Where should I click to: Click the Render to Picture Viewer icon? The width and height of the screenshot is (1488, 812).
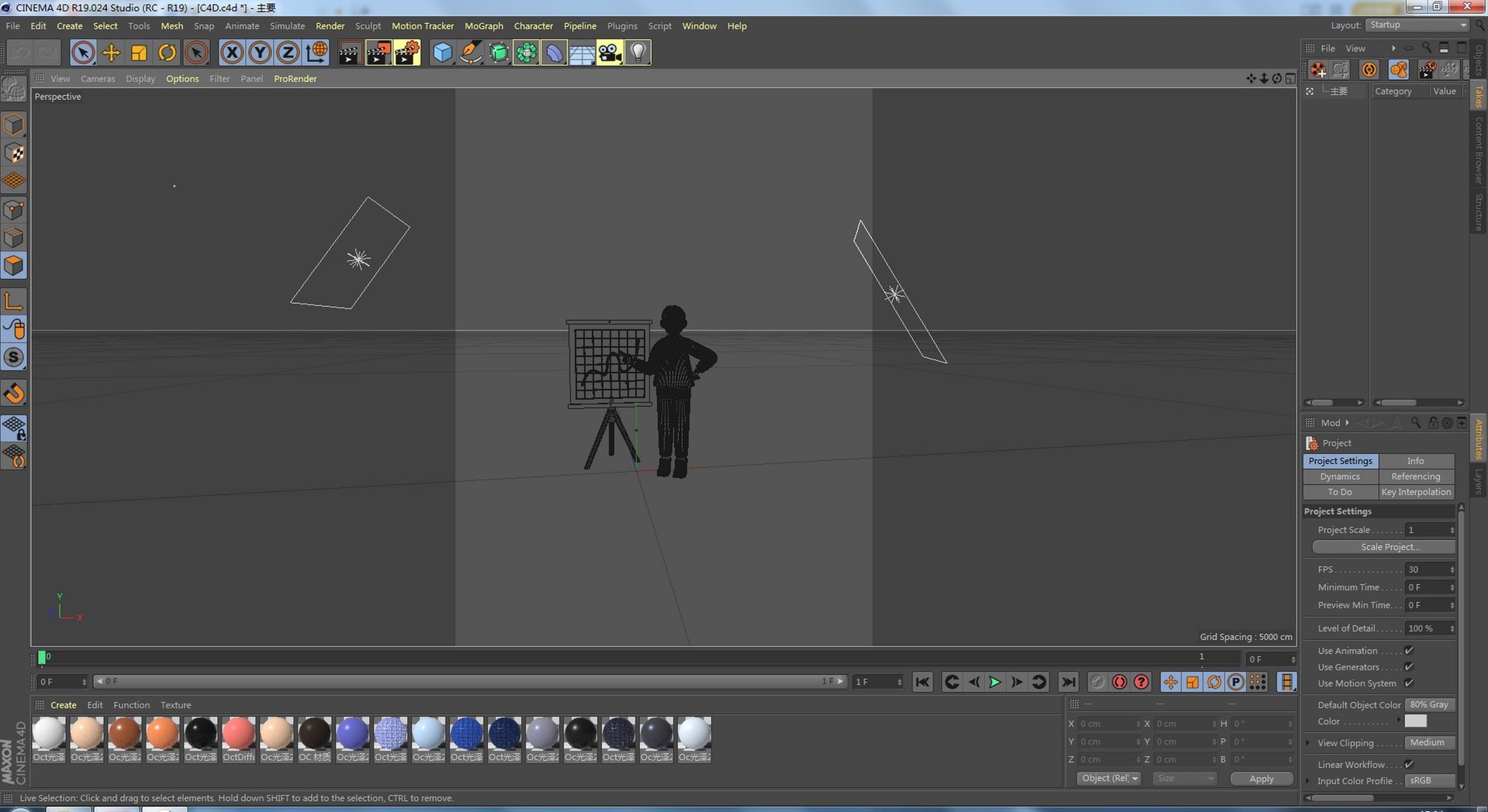378,53
